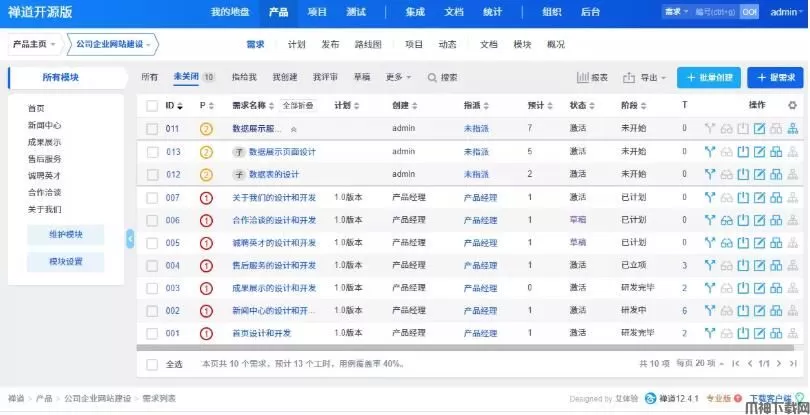The height and width of the screenshot is (415, 810).
Task: Expand the 更多 more filters dropdown
Action: [399, 78]
